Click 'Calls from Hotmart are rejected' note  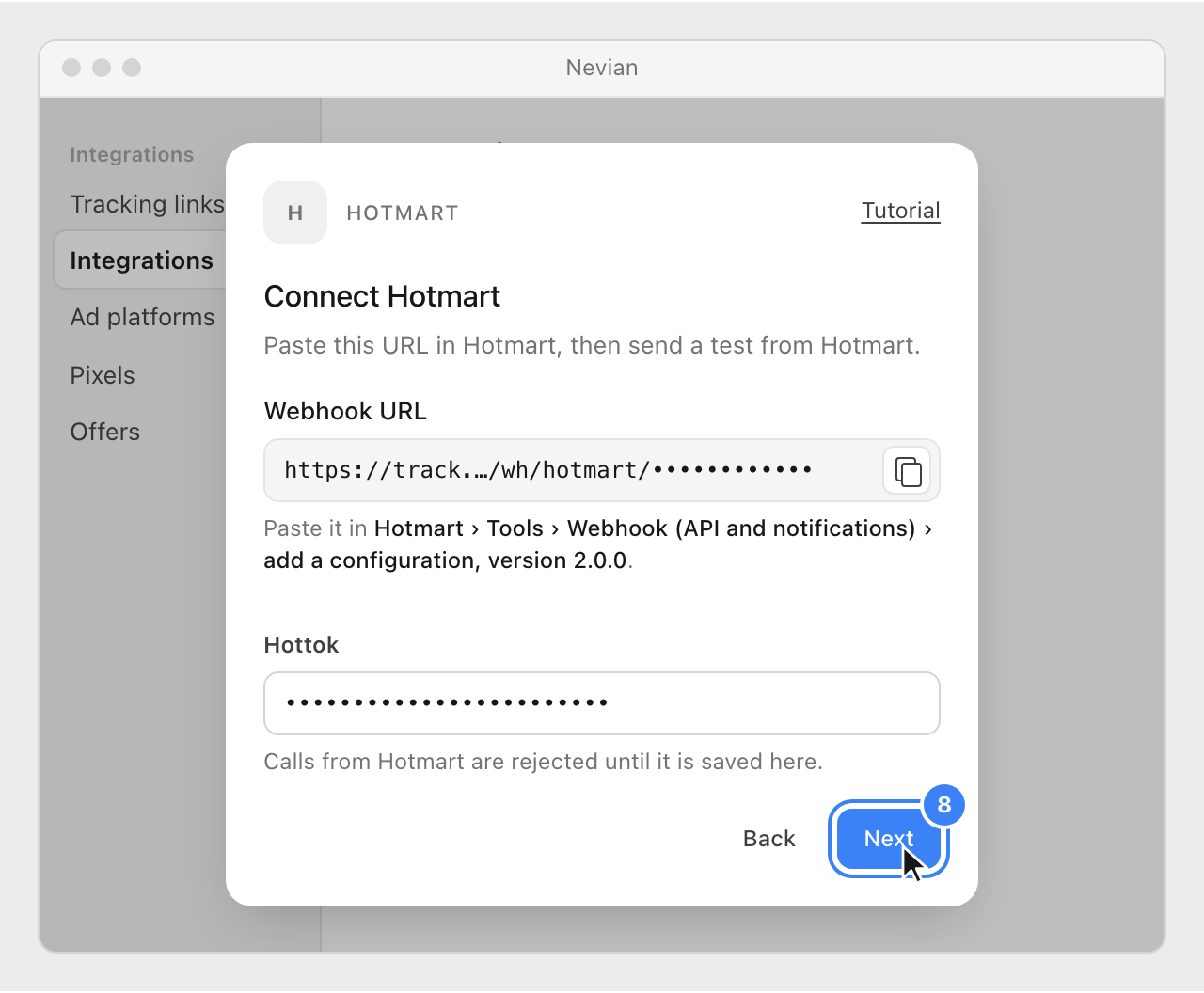pos(543,762)
